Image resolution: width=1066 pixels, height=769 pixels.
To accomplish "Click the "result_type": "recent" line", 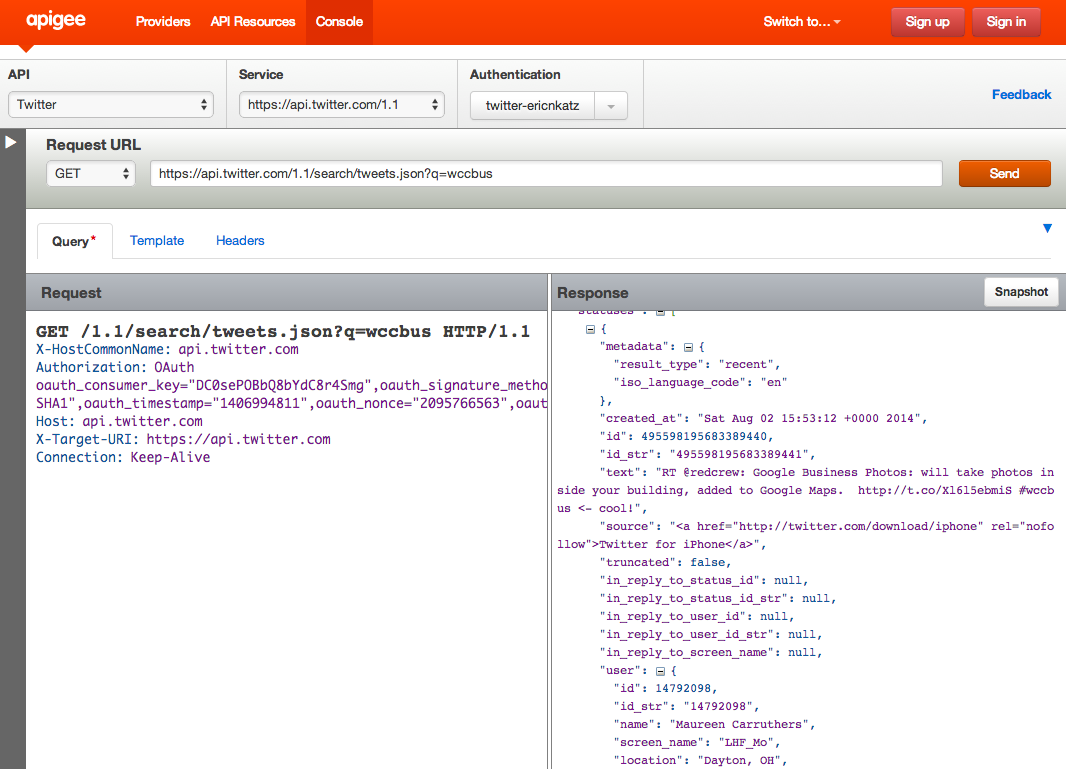I will click(x=697, y=364).
